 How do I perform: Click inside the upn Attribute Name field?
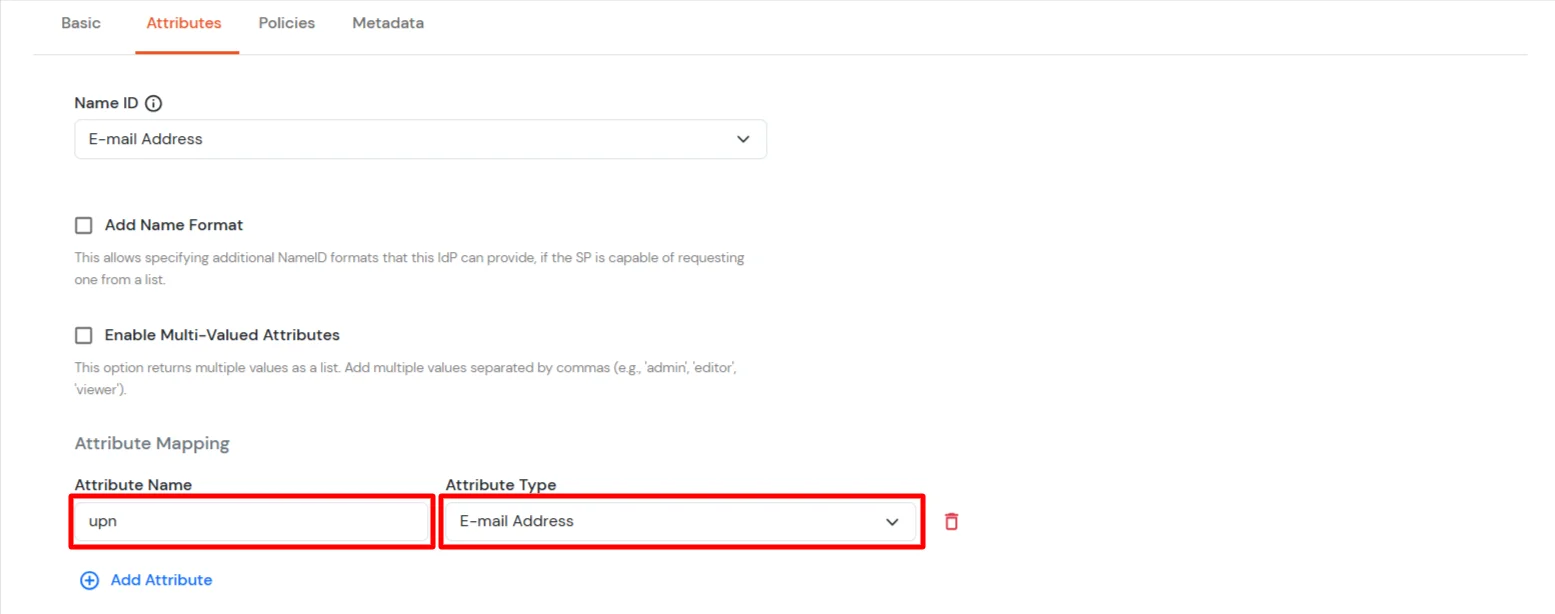(250, 521)
